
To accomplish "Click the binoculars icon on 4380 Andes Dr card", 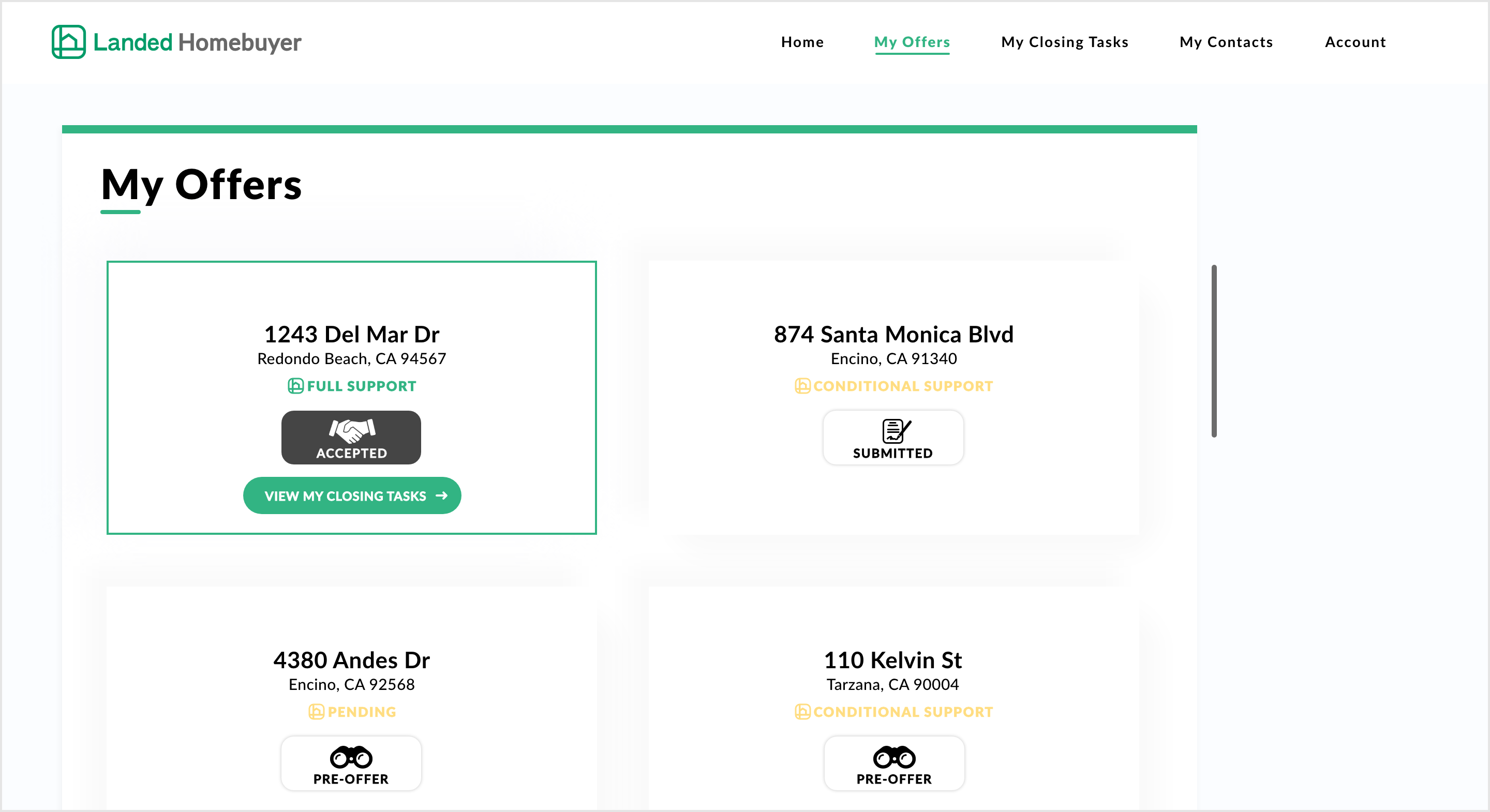I will [x=351, y=757].
